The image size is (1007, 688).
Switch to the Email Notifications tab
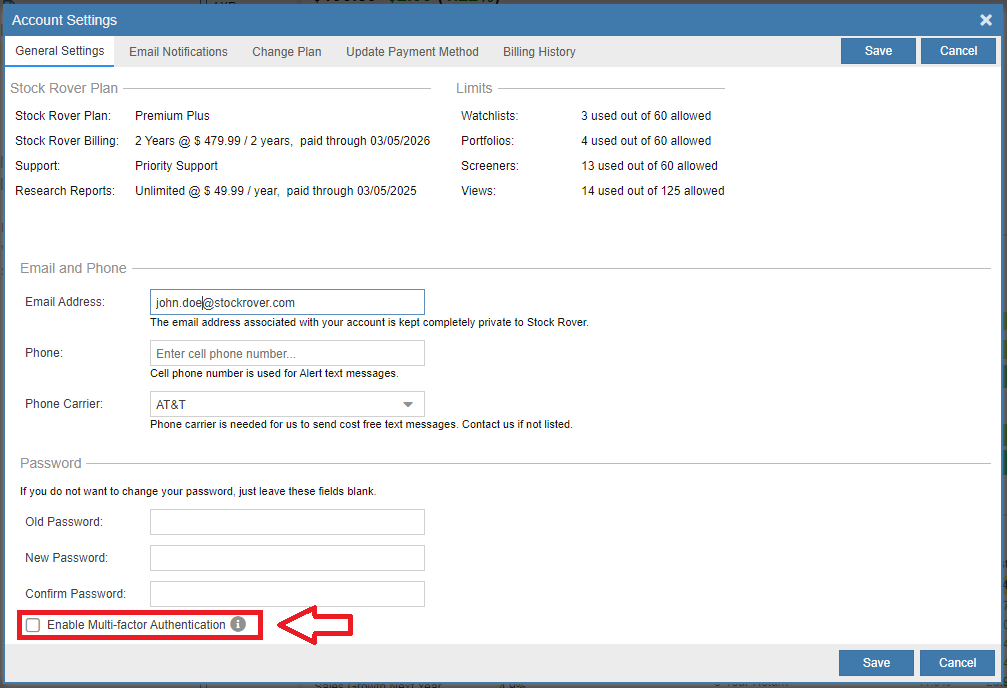click(177, 51)
